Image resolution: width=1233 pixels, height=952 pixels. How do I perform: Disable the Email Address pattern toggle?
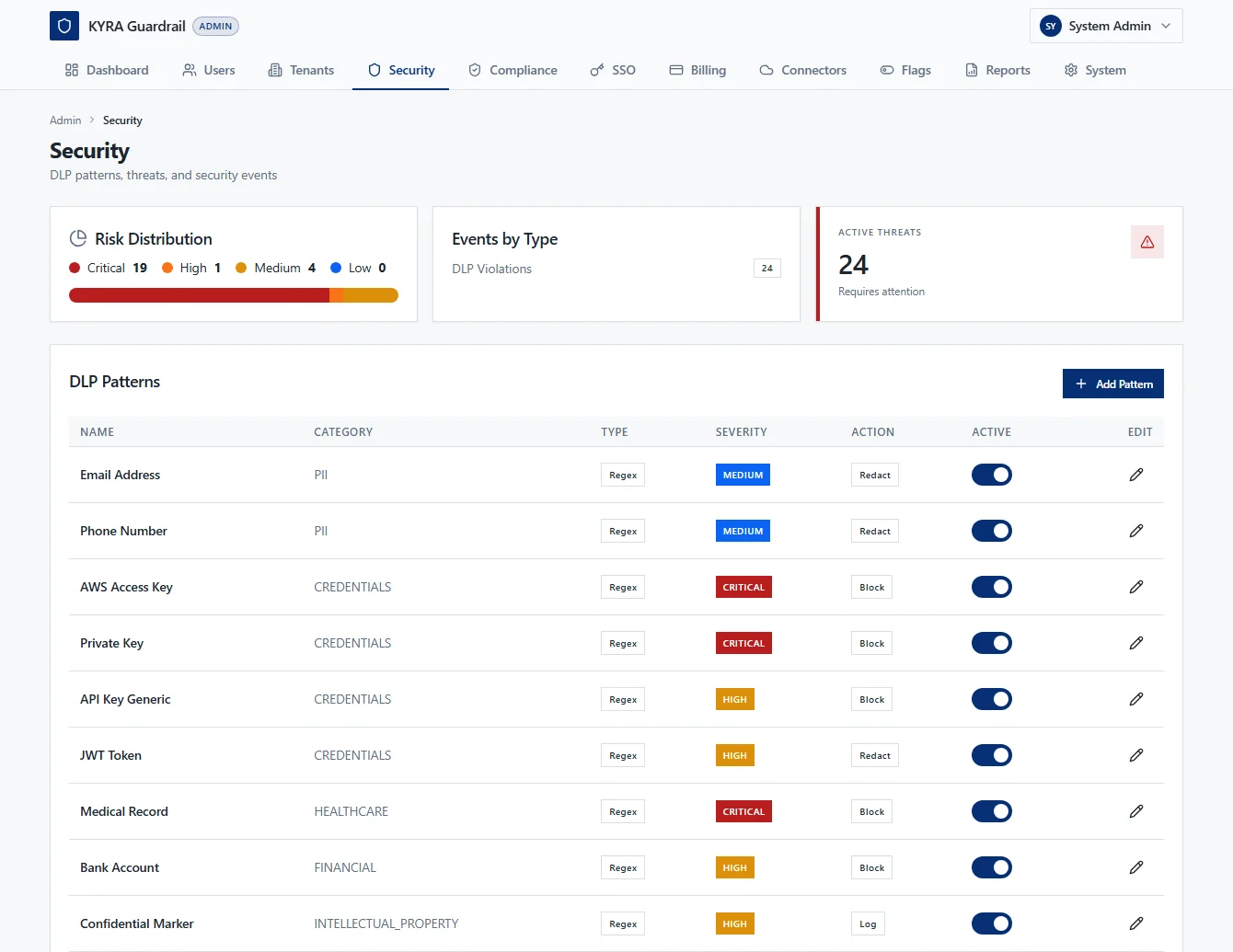992,475
